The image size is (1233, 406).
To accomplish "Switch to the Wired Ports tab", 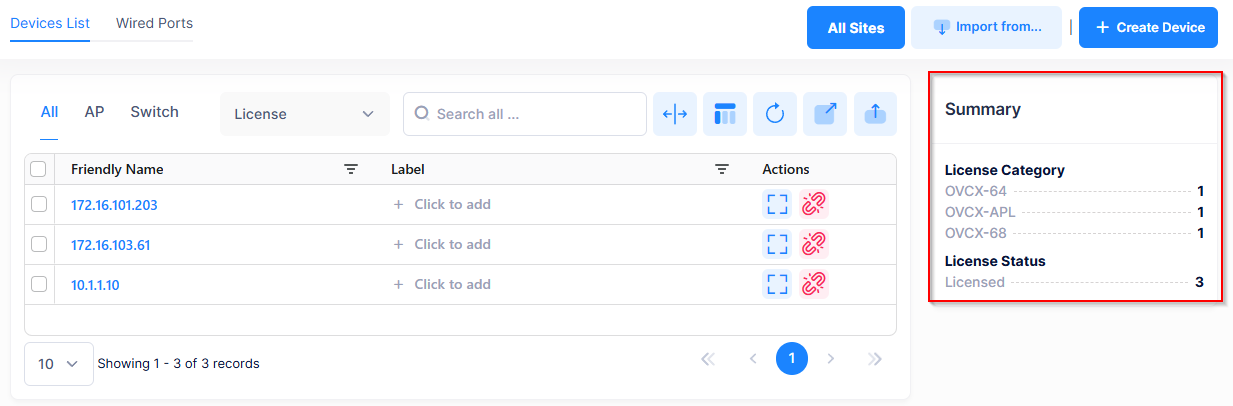I will [x=154, y=23].
